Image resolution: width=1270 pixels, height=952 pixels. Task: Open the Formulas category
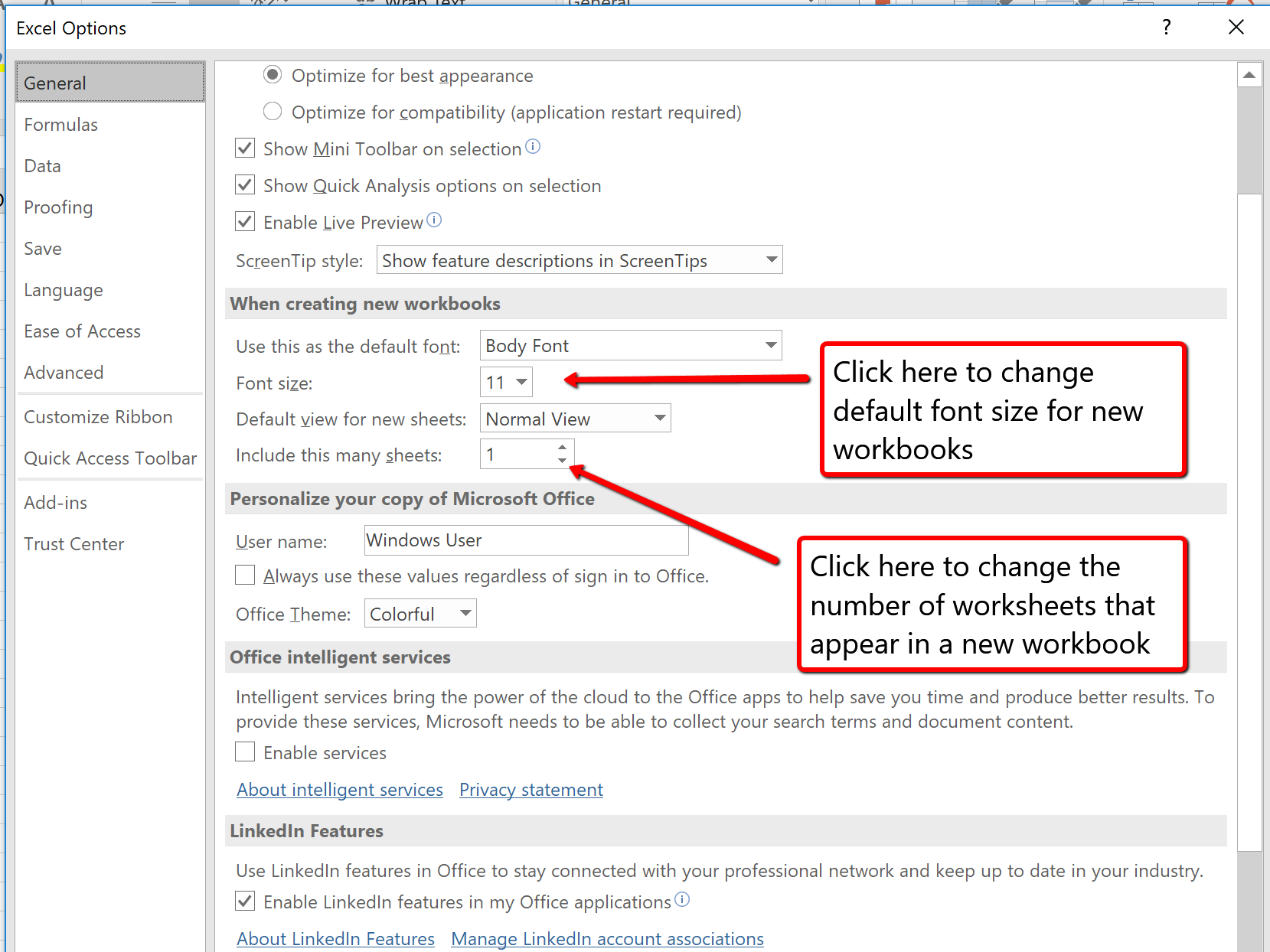click(110, 124)
